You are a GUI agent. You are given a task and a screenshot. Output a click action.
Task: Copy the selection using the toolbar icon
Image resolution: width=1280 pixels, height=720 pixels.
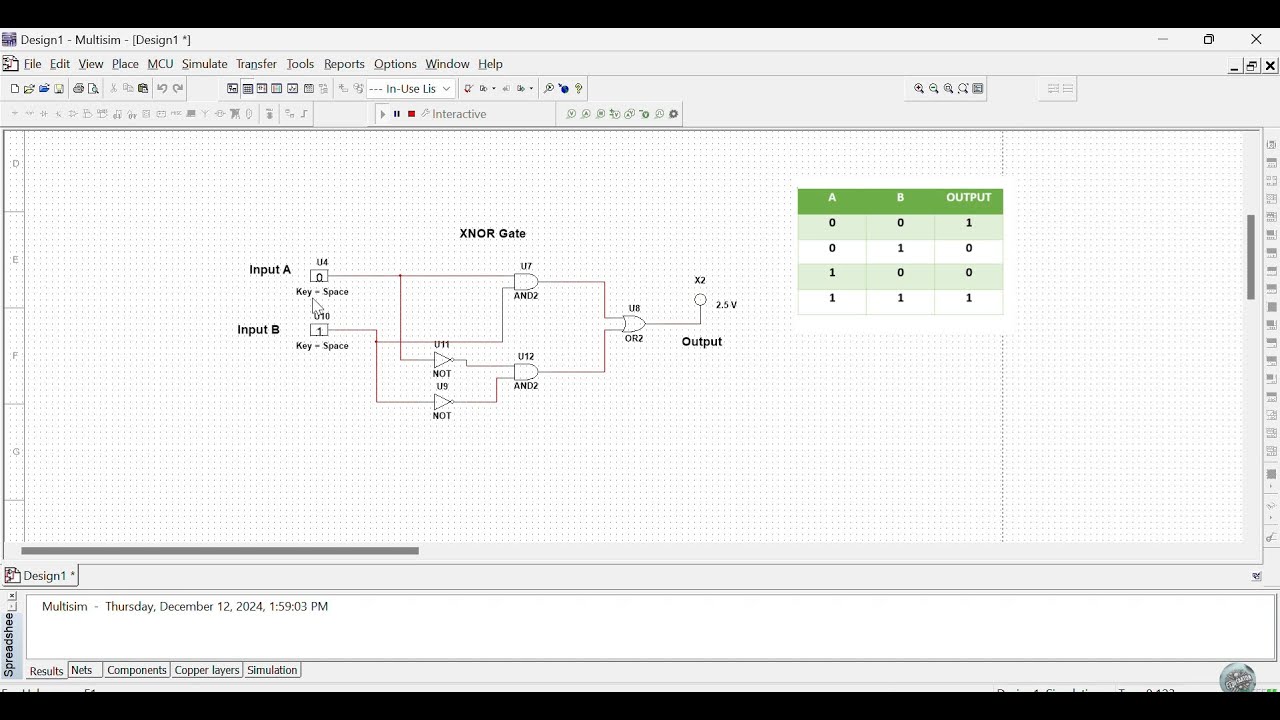pos(128,89)
